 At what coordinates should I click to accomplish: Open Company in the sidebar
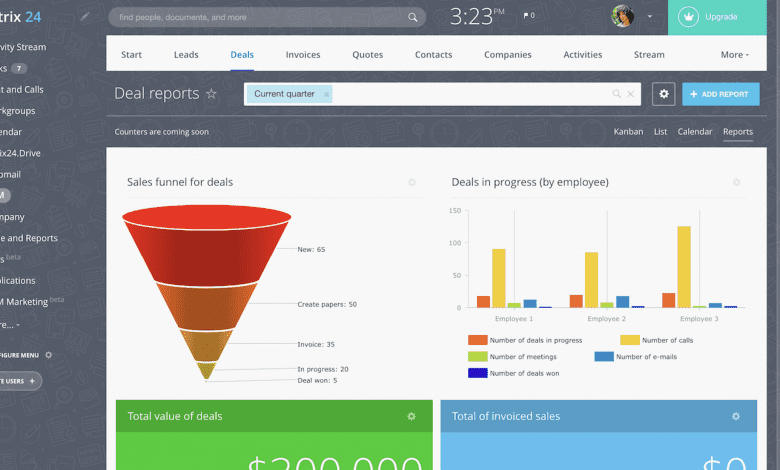click(12, 217)
